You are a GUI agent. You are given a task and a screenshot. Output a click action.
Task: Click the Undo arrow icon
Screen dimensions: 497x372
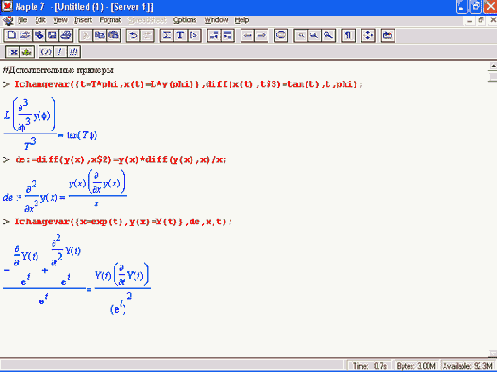(x=133, y=35)
